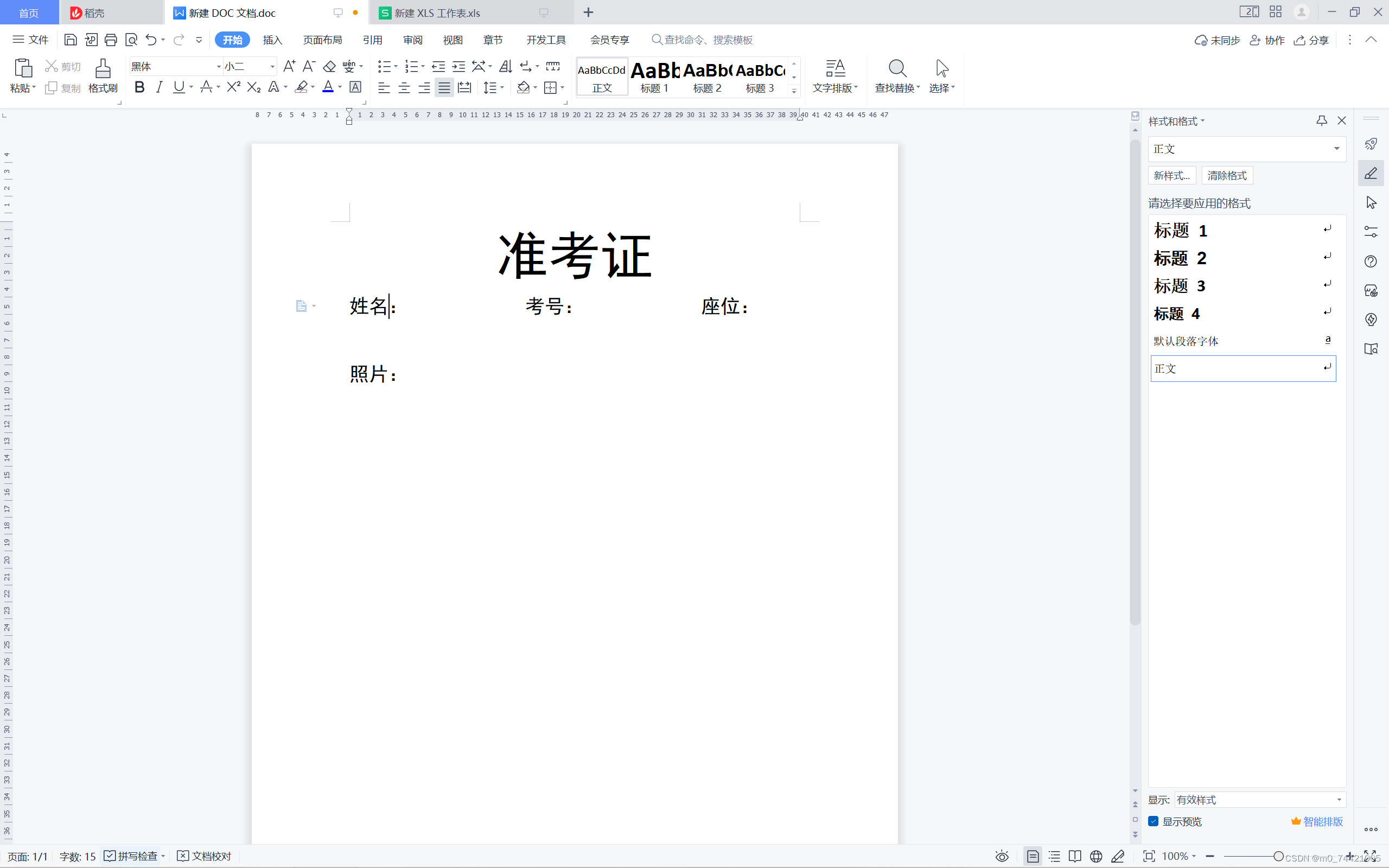Toggle 文档校对 in the status bar
This screenshot has width=1389, height=868.
(x=205, y=856)
